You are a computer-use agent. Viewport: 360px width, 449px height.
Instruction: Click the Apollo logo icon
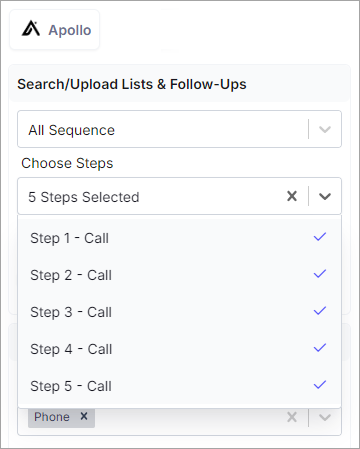31,28
